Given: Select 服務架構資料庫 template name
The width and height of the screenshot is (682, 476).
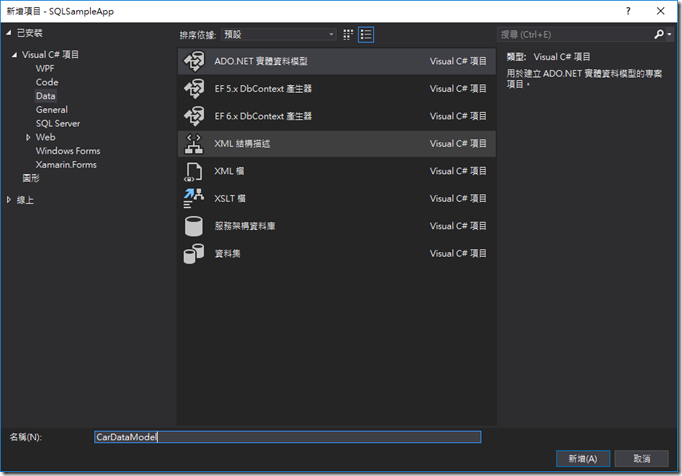Looking at the screenshot, I should point(244,226).
